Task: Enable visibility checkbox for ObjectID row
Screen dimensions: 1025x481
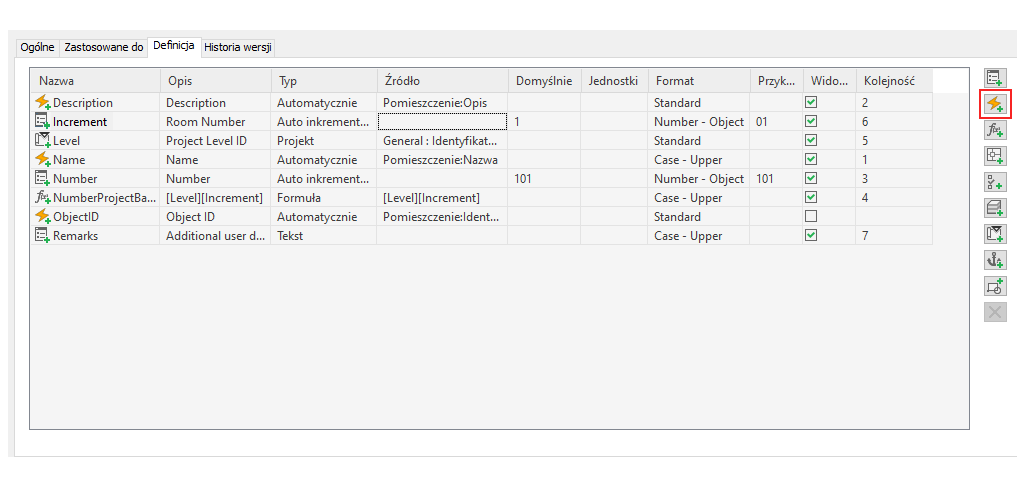Action: (x=811, y=217)
